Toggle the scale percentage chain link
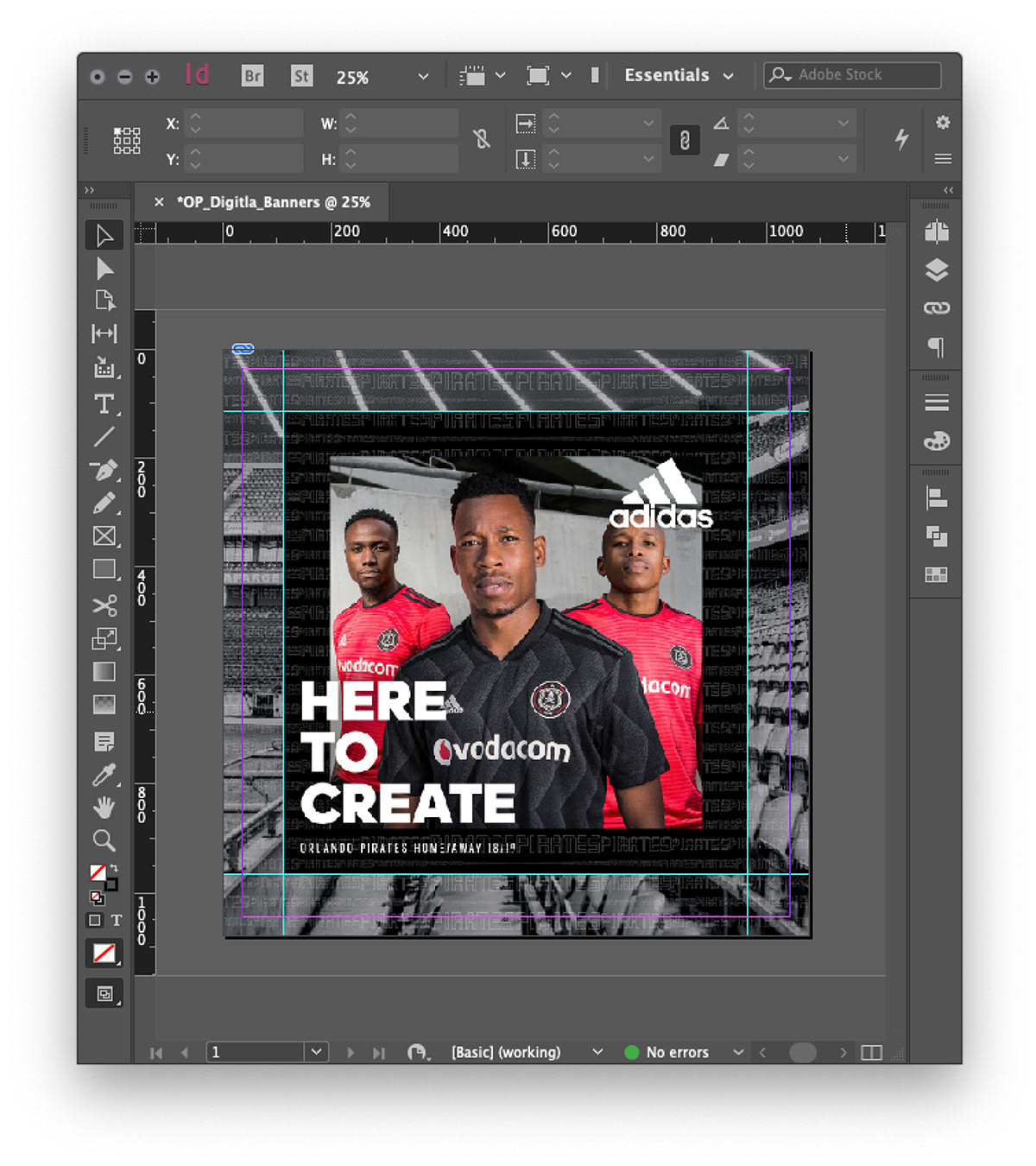The height and width of the screenshot is (1166, 1036). tap(685, 140)
